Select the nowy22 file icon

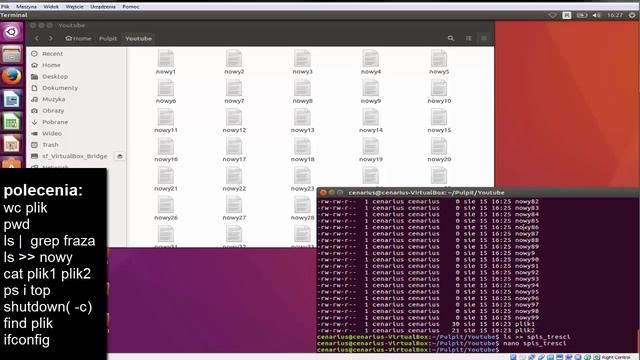234,176
